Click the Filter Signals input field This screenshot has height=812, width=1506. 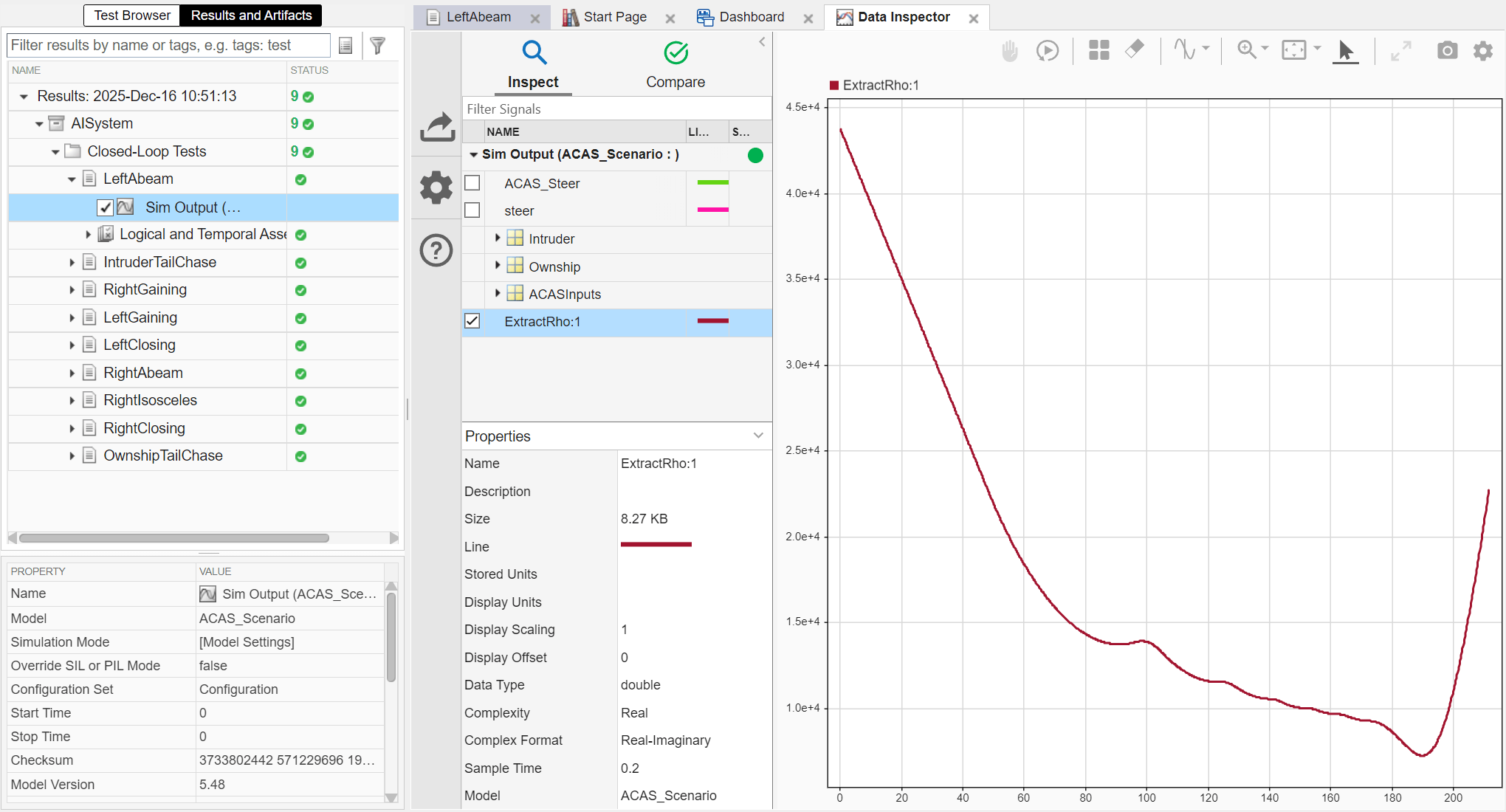click(x=616, y=109)
